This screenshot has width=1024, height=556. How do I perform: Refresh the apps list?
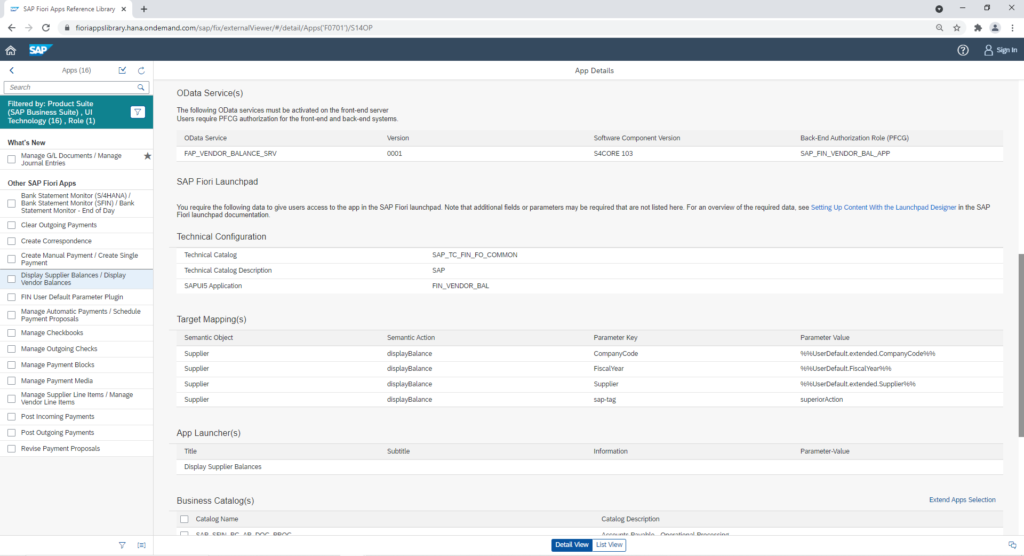(141, 71)
